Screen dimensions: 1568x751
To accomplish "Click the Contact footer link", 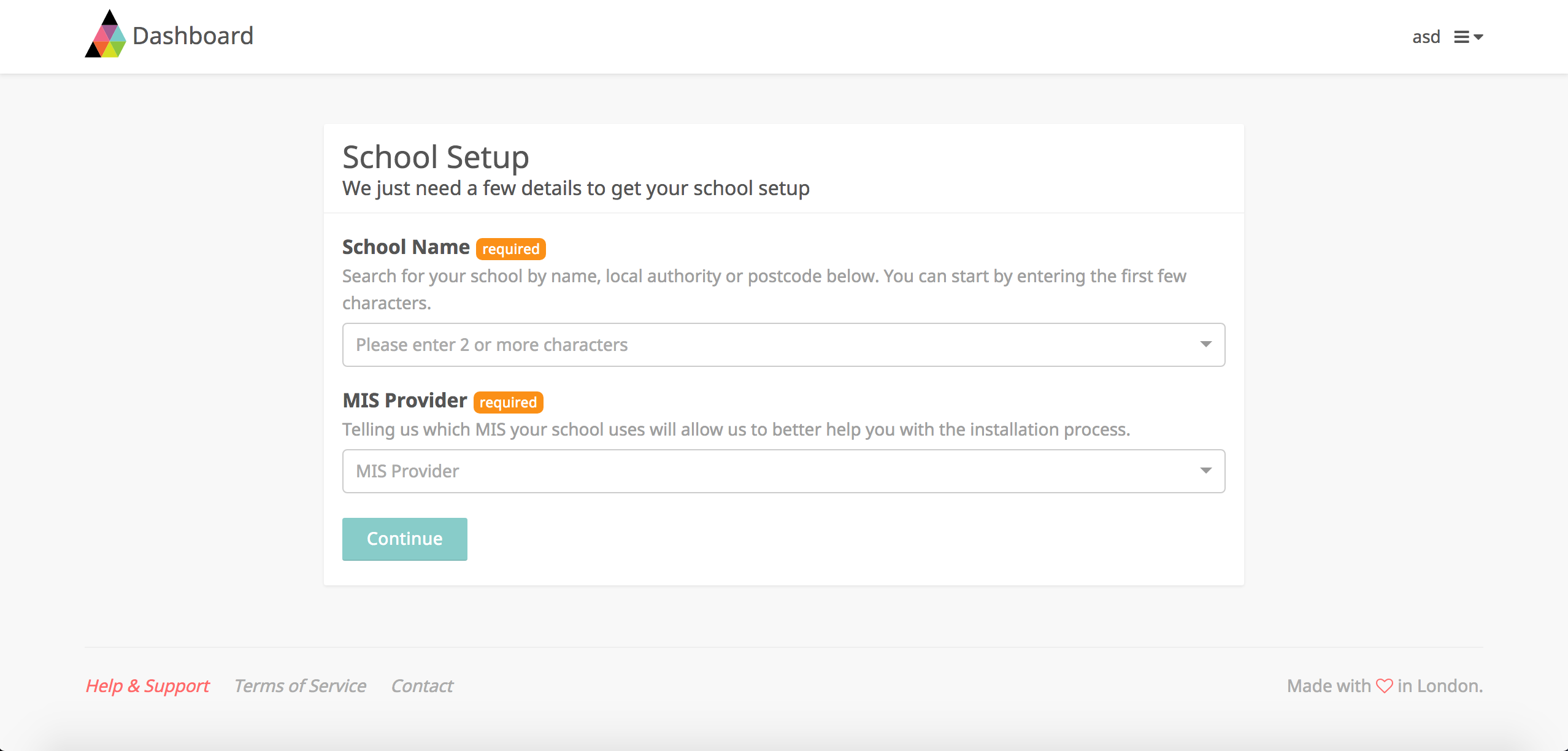I will pyautogui.click(x=422, y=685).
